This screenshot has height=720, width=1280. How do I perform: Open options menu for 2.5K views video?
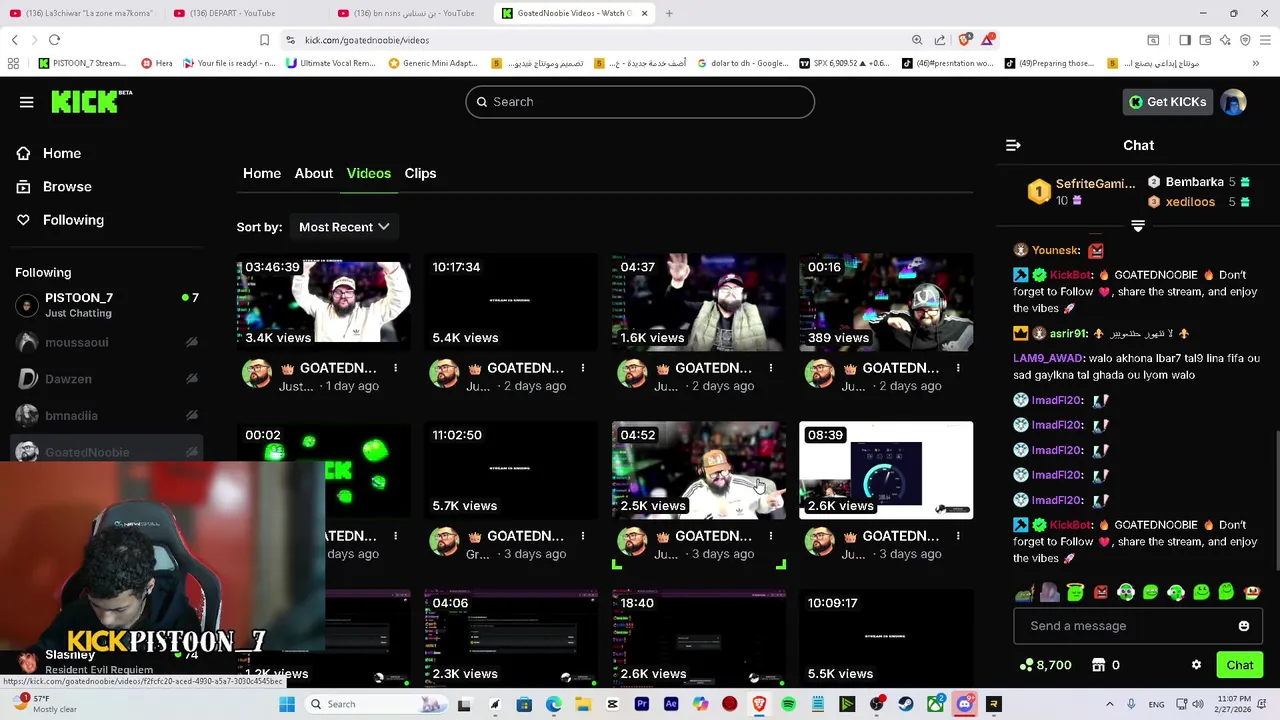point(771,536)
